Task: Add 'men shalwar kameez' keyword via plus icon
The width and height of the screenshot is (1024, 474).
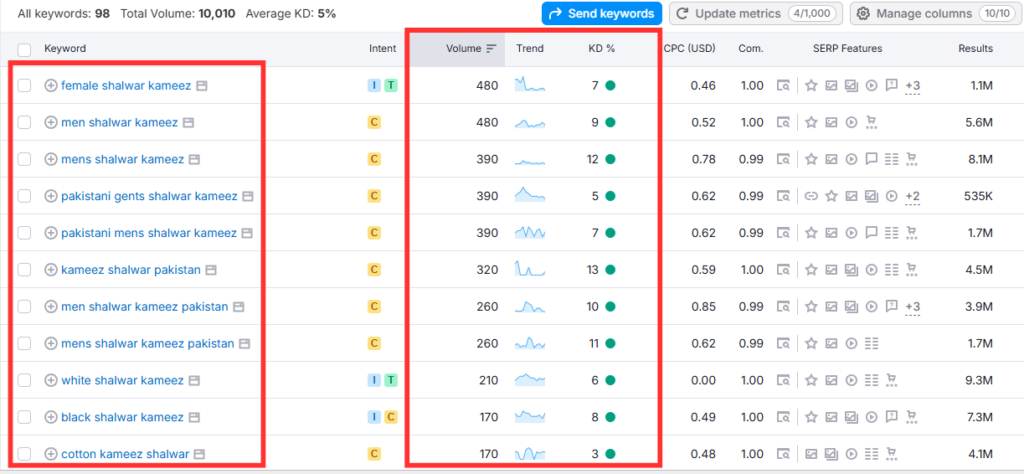Action: click(51, 122)
